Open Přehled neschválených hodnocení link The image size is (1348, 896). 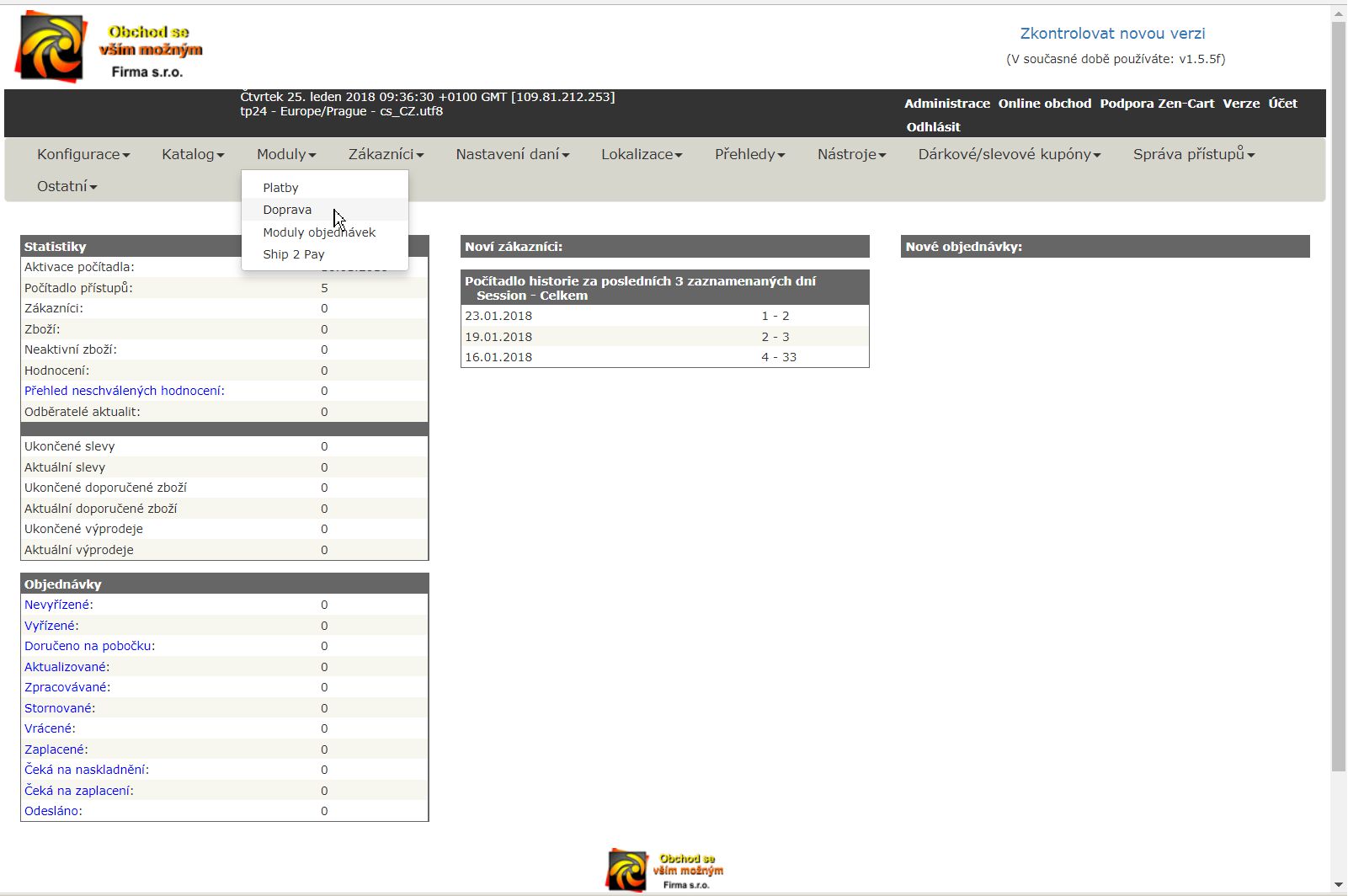click(x=124, y=391)
